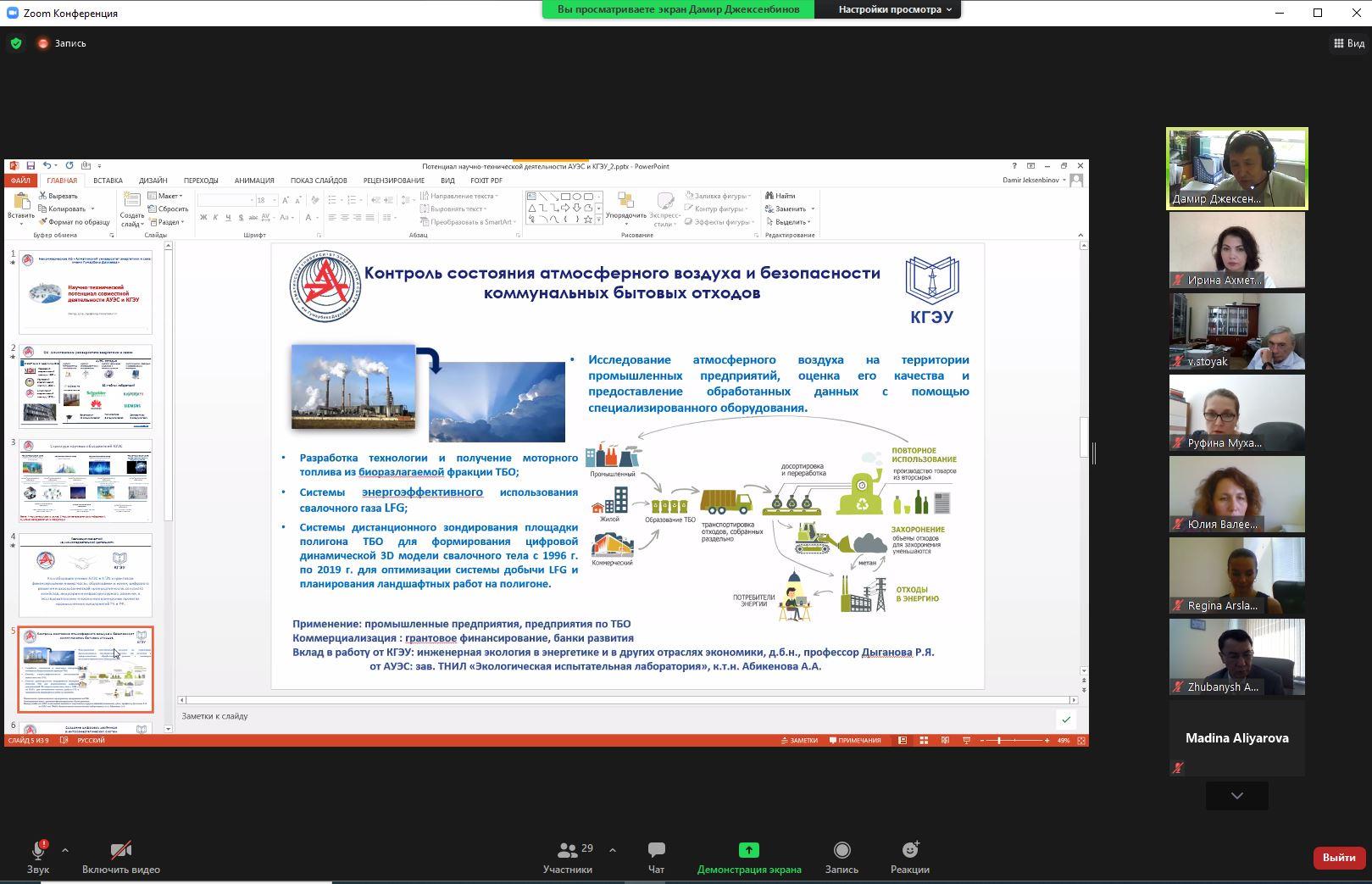The width and height of the screenshot is (1372, 884).
Task: Switch Zoom layout using the View button
Action: point(1348,43)
